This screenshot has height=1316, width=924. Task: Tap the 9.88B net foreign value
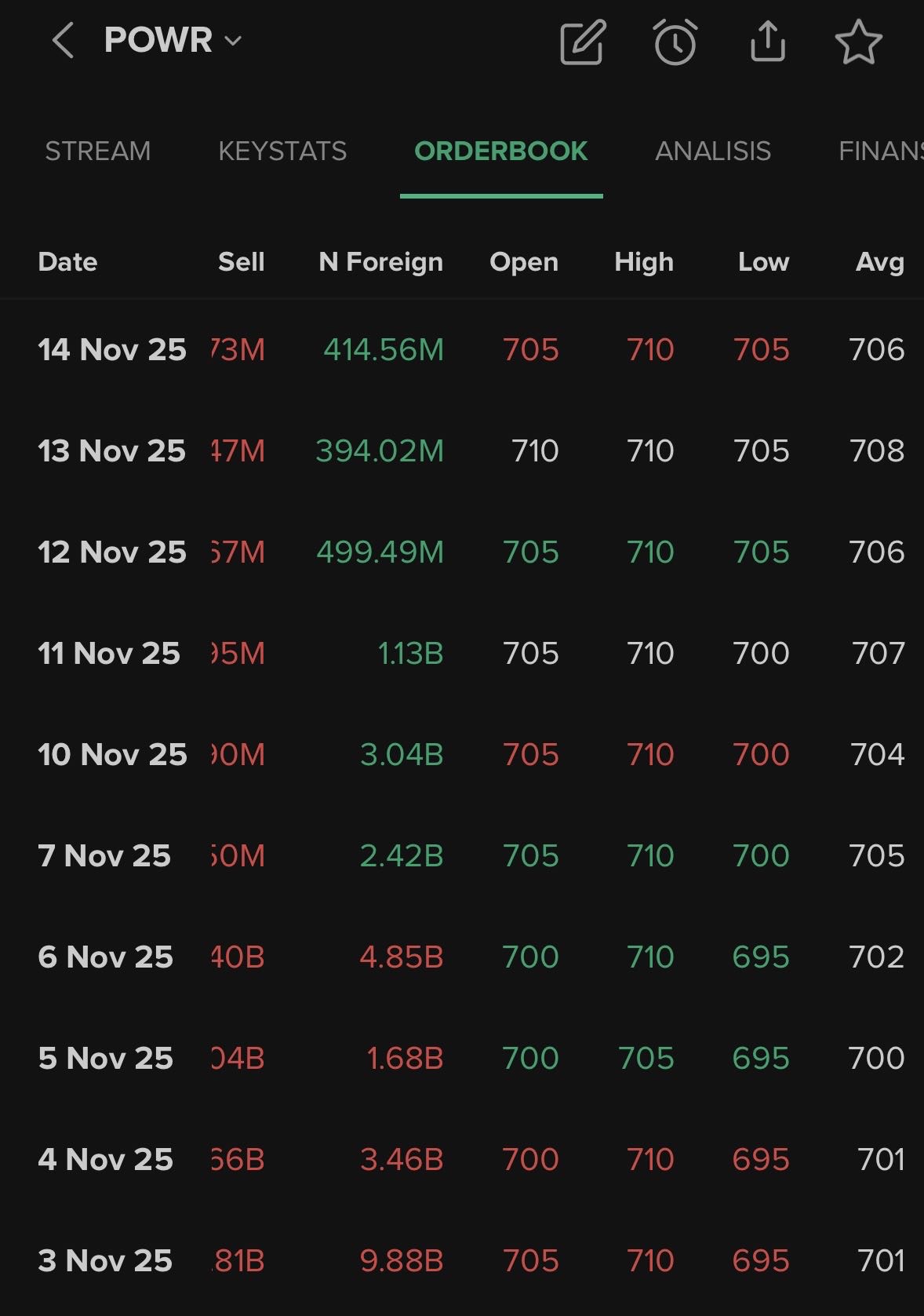click(x=402, y=1261)
